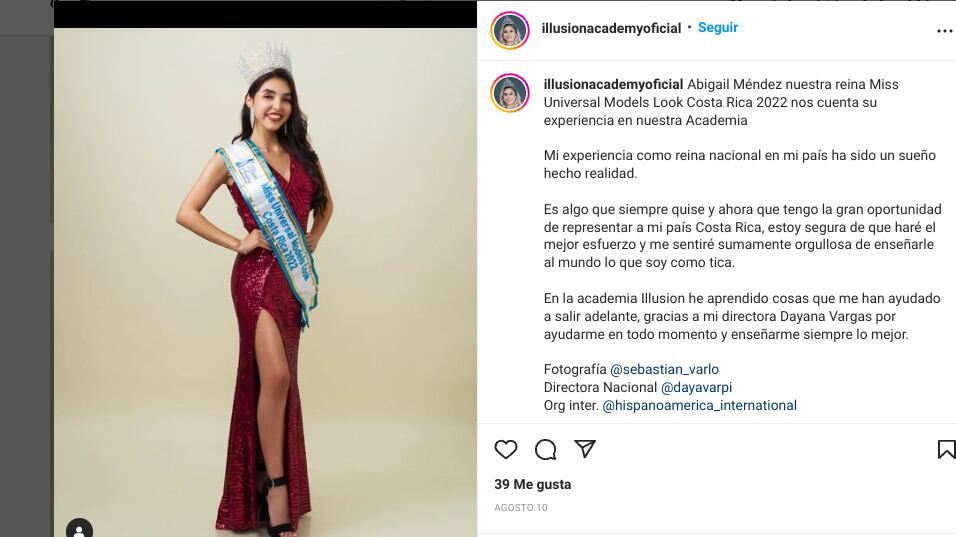Click the caption paragraph mentioning Dayana Vargas

(726, 316)
